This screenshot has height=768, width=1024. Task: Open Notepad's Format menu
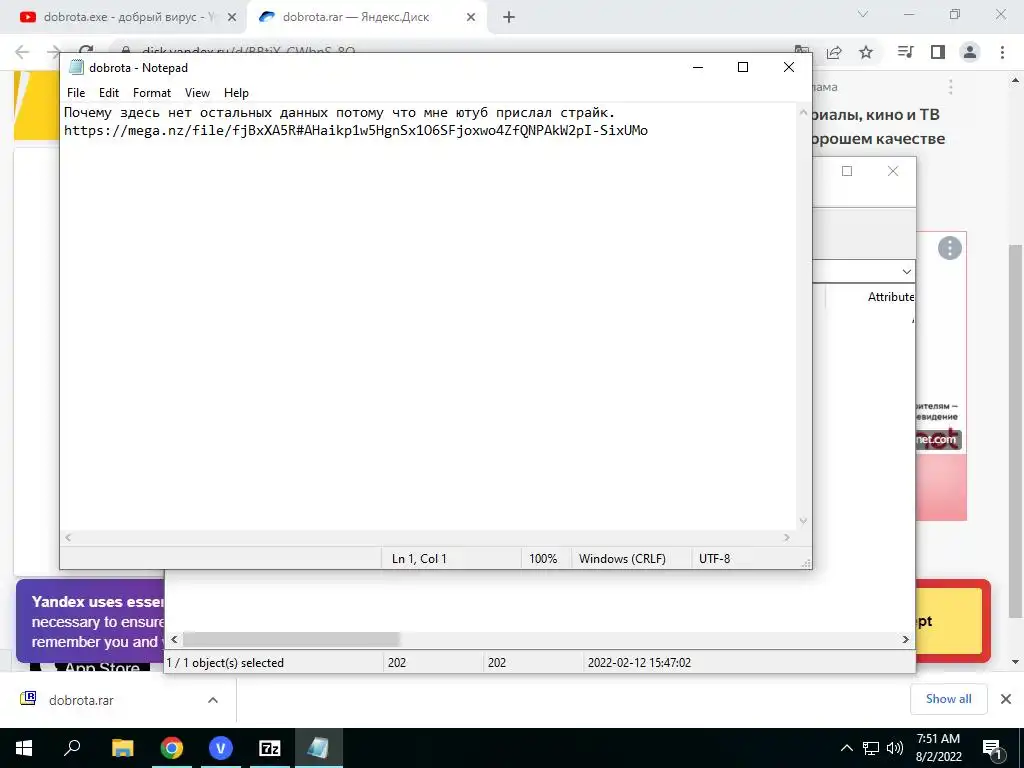pyautogui.click(x=152, y=93)
